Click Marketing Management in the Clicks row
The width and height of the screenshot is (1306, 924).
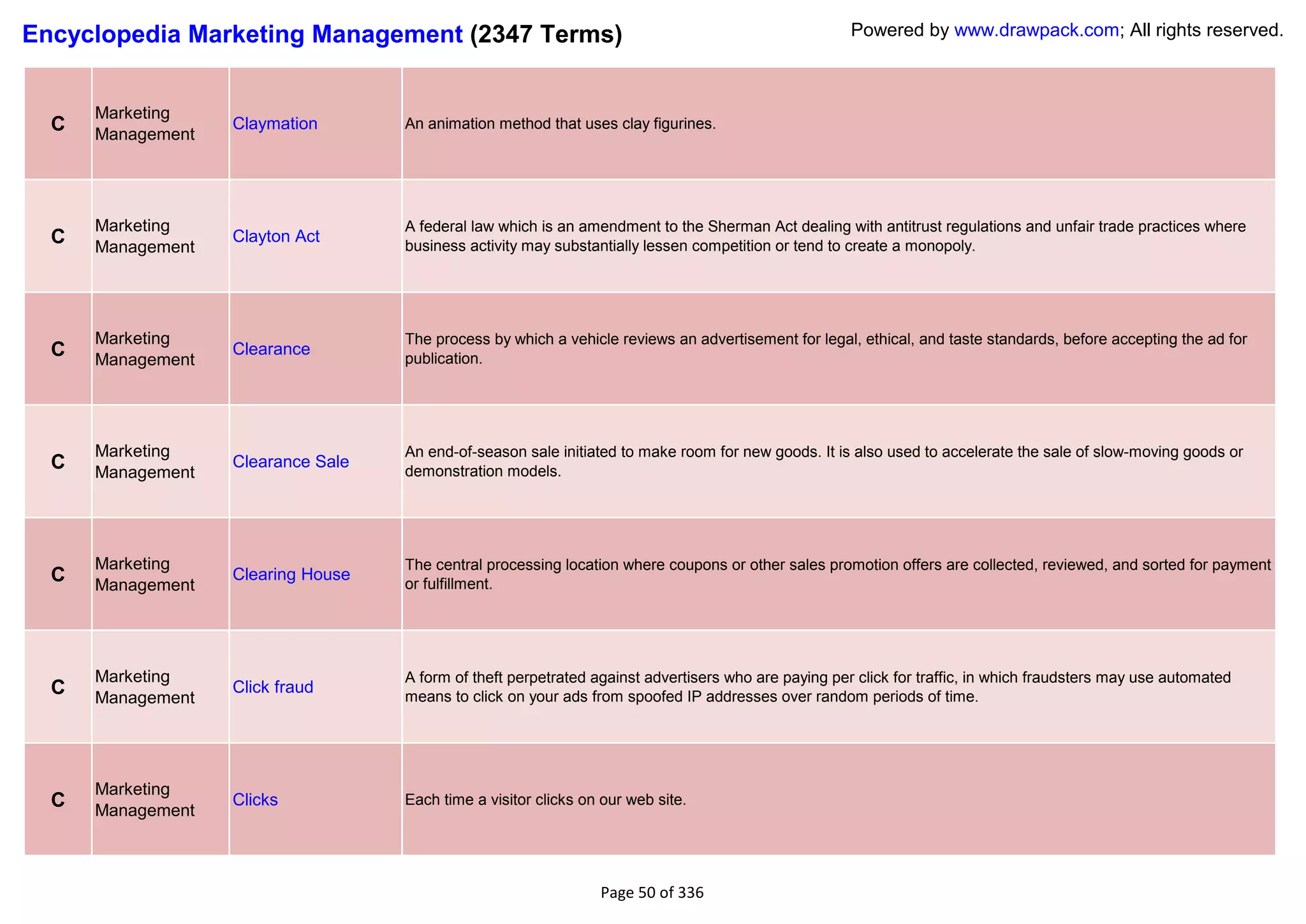[145, 800]
